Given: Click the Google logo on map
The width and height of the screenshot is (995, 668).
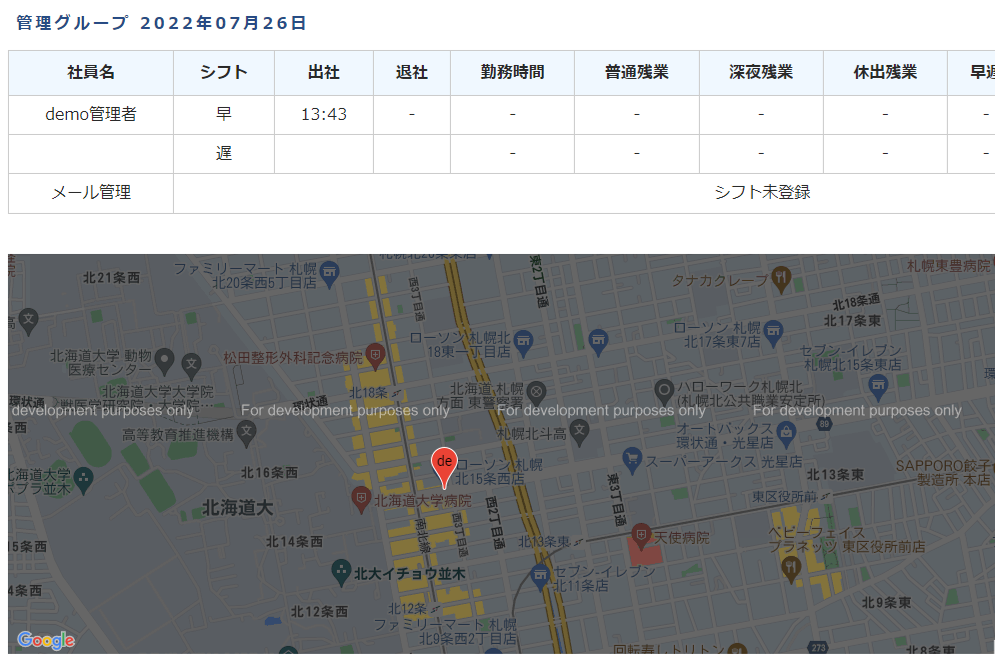Looking at the screenshot, I should [46, 640].
